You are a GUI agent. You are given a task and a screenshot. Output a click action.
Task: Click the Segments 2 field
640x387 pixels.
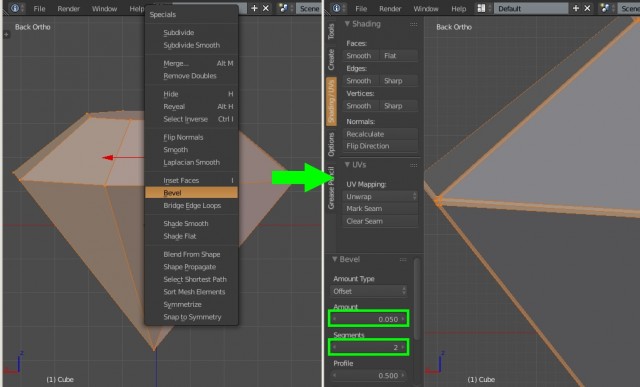369,347
